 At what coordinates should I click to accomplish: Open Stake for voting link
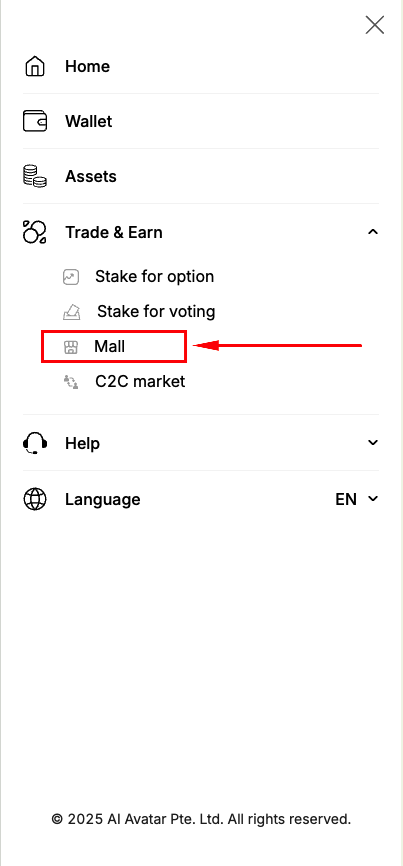pos(156,311)
